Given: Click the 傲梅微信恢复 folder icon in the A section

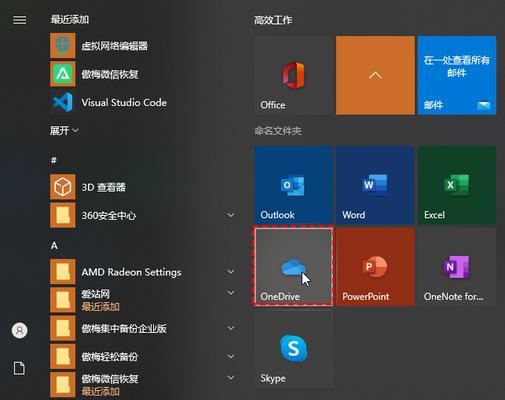Looking at the screenshot, I should click(x=63, y=385).
